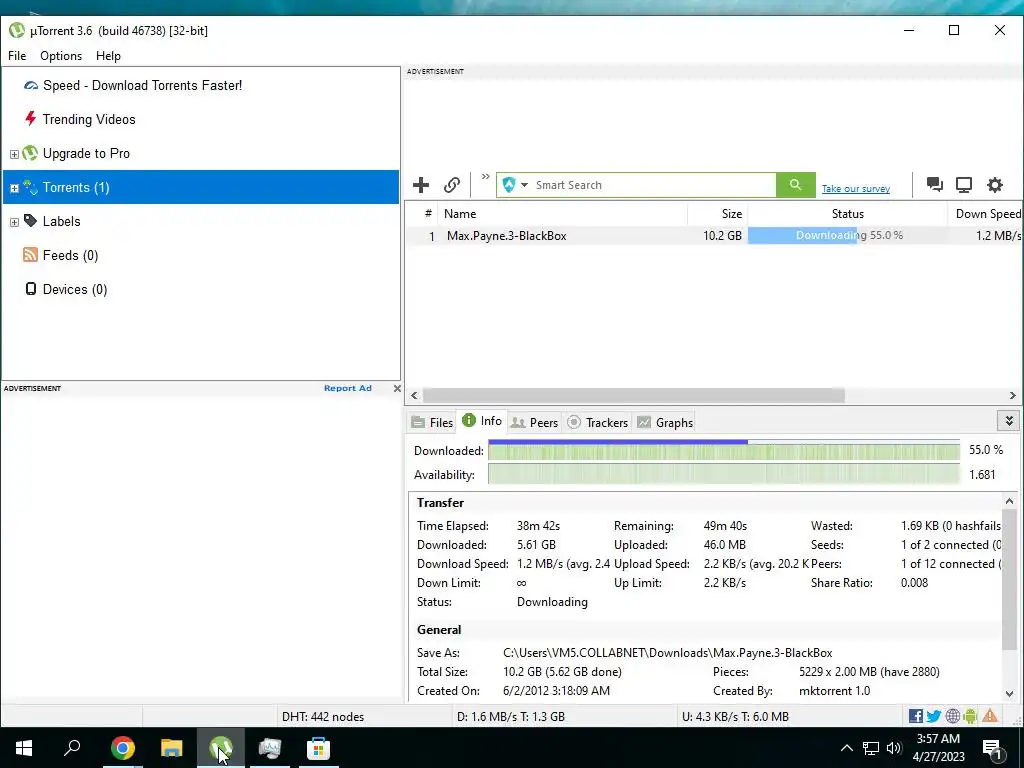Collapse detail pane with double-chevron button
Viewport: 1024px width, 768px height.
pyautogui.click(x=1009, y=421)
